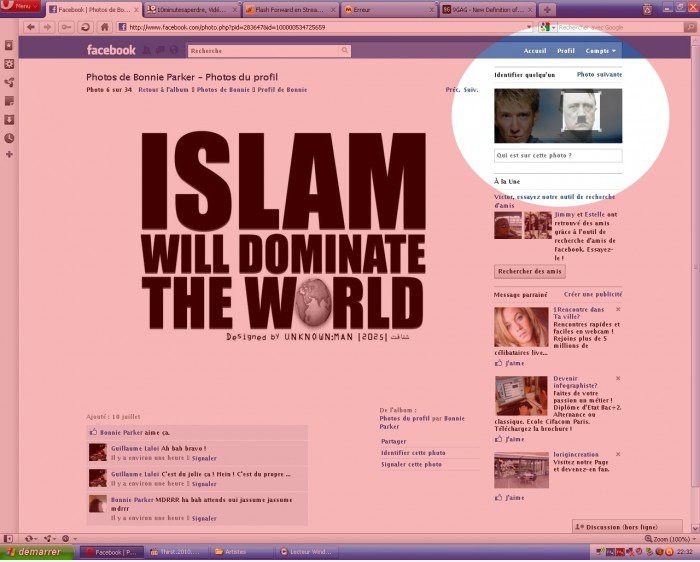Toggle the Opera panel sidebar button
Image resolution: width=700 pixels, height=562 pixels.
8,539
